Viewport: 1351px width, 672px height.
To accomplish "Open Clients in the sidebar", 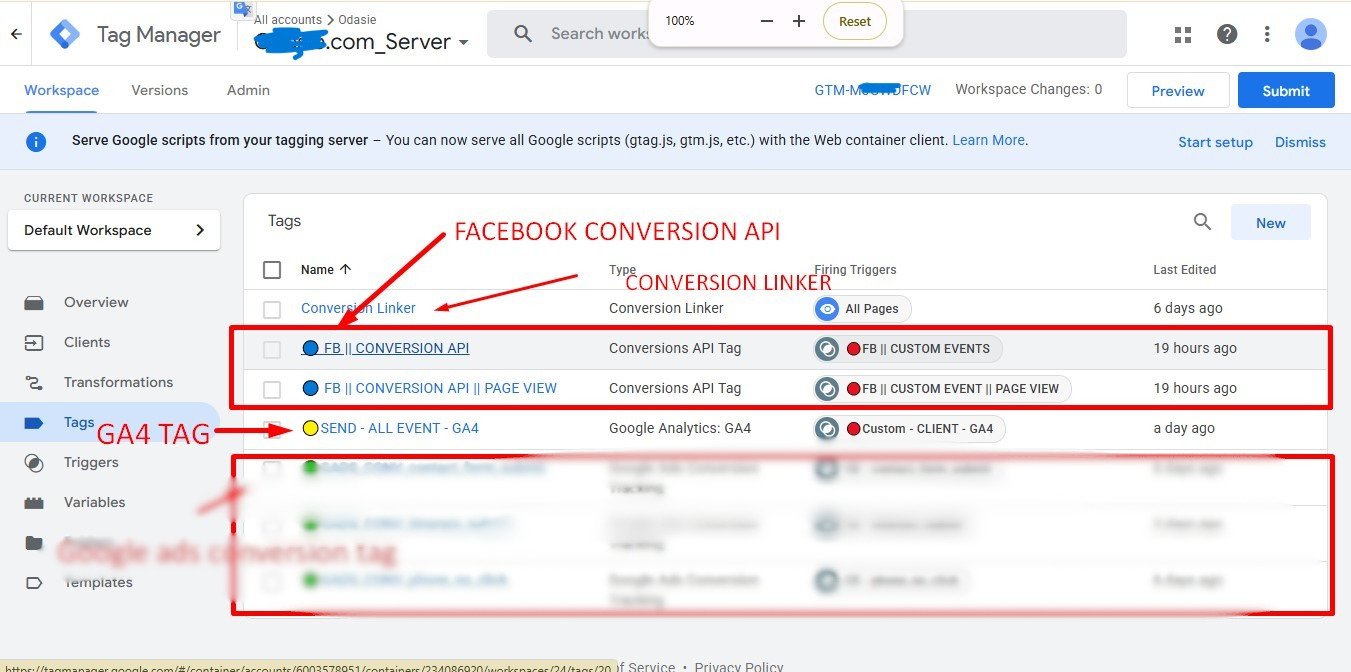I will tap(87, 342).
